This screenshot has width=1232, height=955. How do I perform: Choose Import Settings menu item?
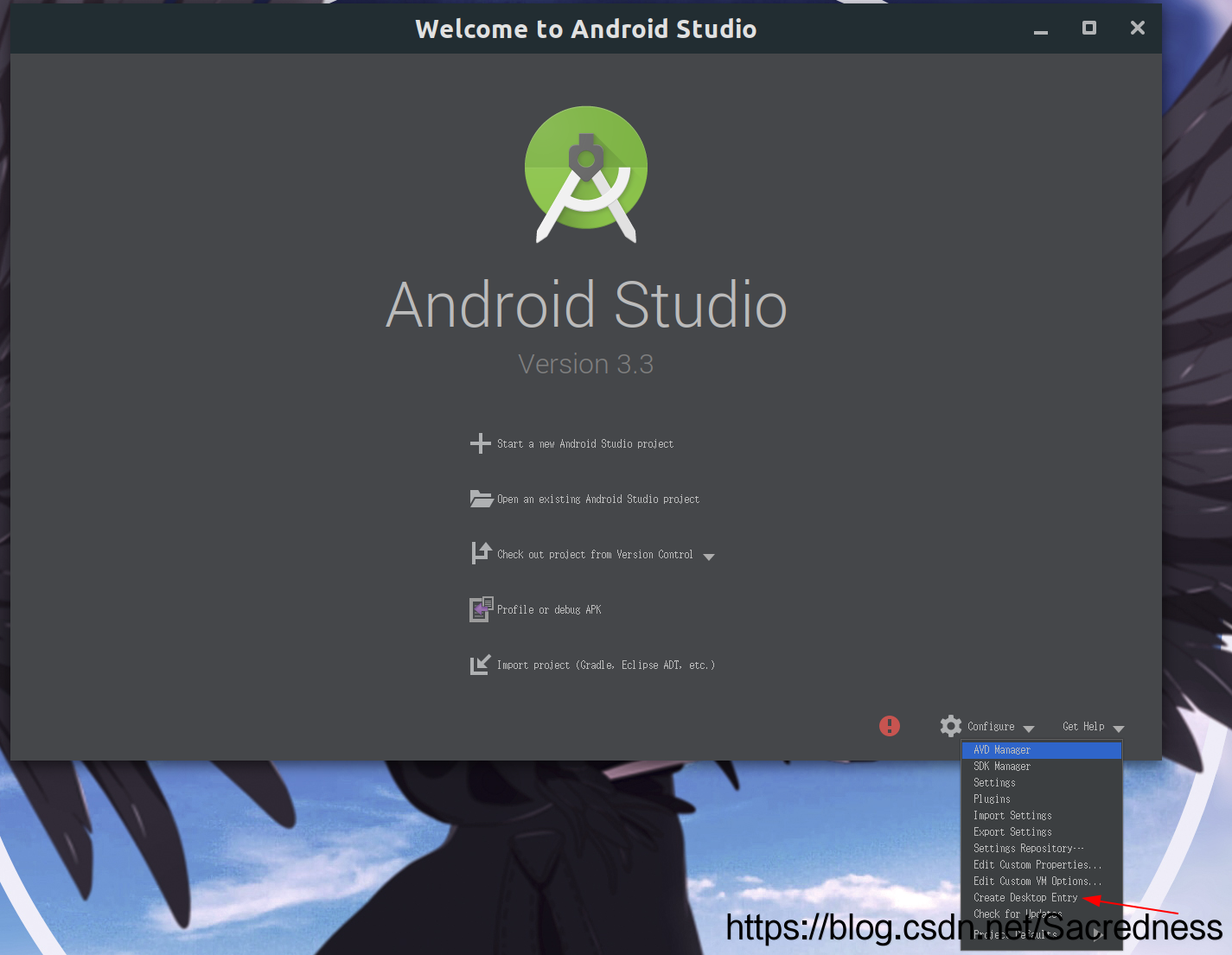(x=1042, y=816)
